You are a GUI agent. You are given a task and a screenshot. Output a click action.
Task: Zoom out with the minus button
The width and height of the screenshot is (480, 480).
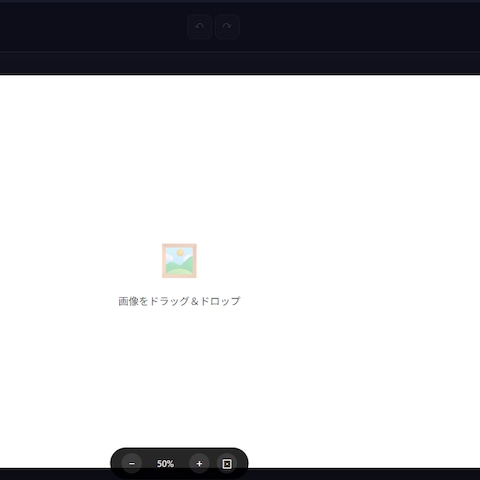coord(132,464)
